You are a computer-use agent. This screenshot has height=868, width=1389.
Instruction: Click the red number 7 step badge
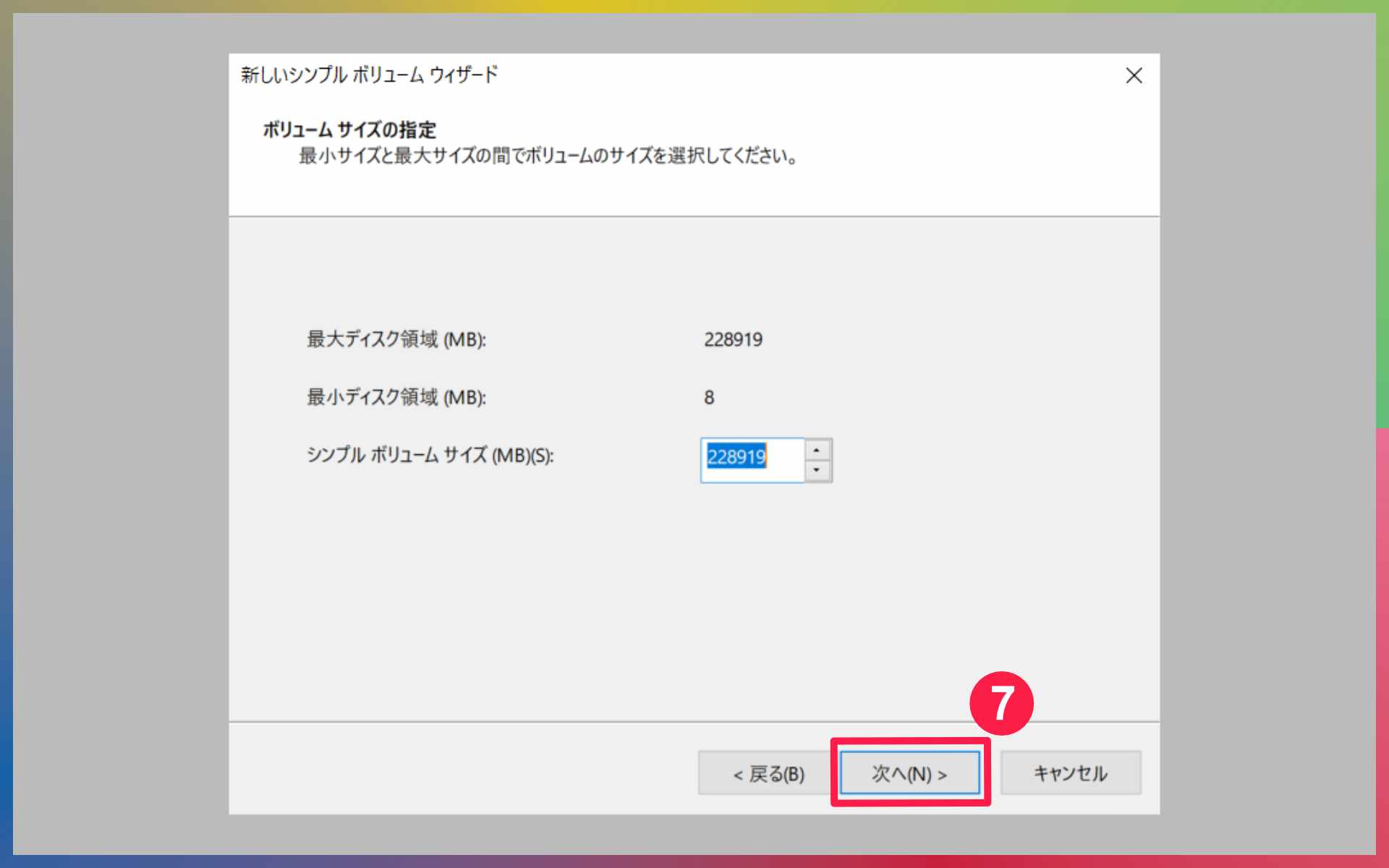coord(1001,703)
